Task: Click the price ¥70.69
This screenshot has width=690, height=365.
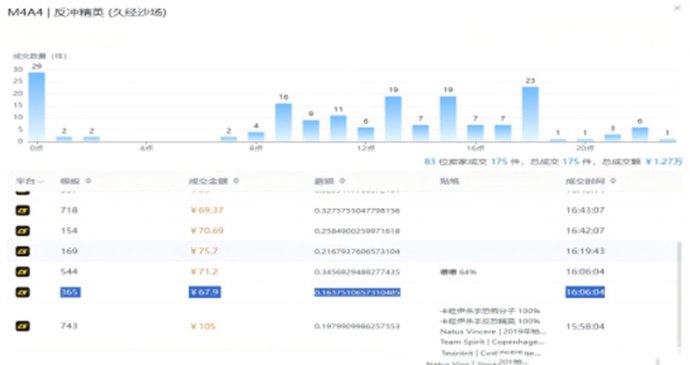Action: [x=207, y=231]
